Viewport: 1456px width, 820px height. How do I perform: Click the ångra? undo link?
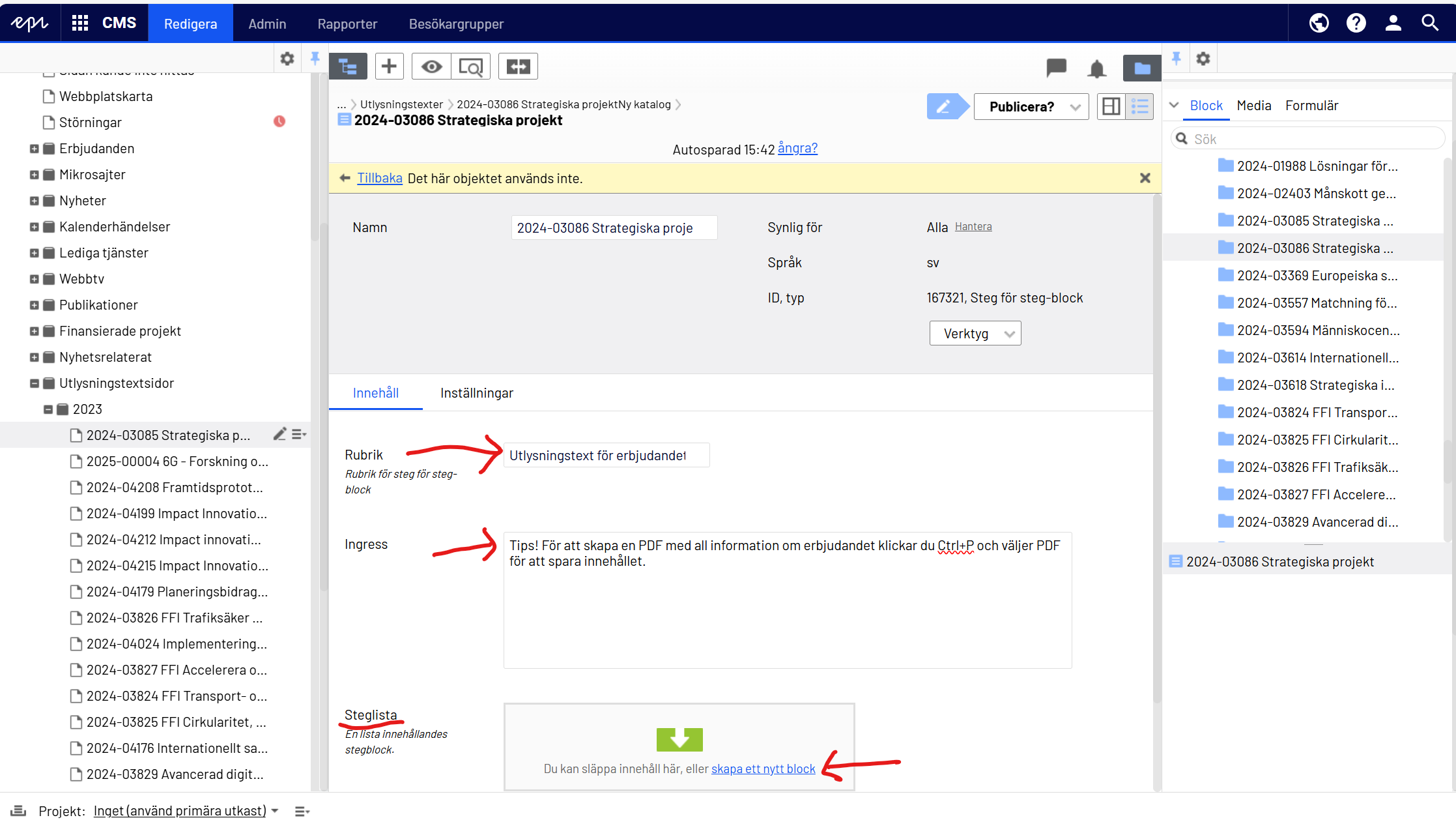(x=797, y=149)
